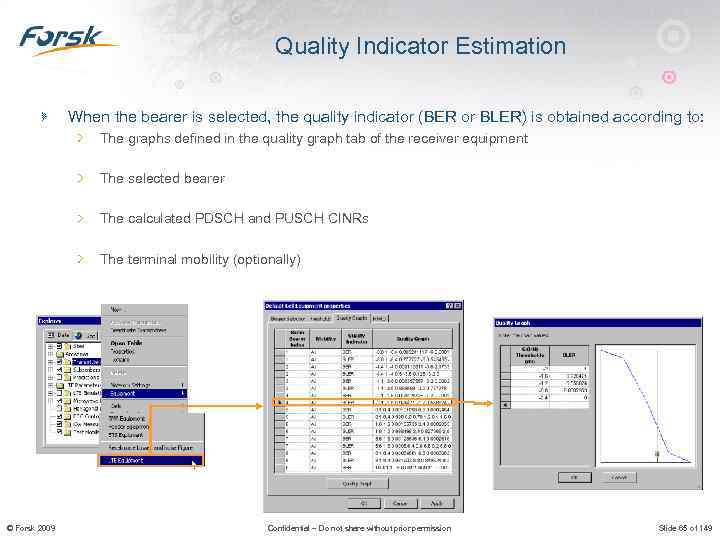The height and width of the screenshot is (540, 720).
Task: Click the BLER column header in Quality Graph
Action: [x=569, y=355]
